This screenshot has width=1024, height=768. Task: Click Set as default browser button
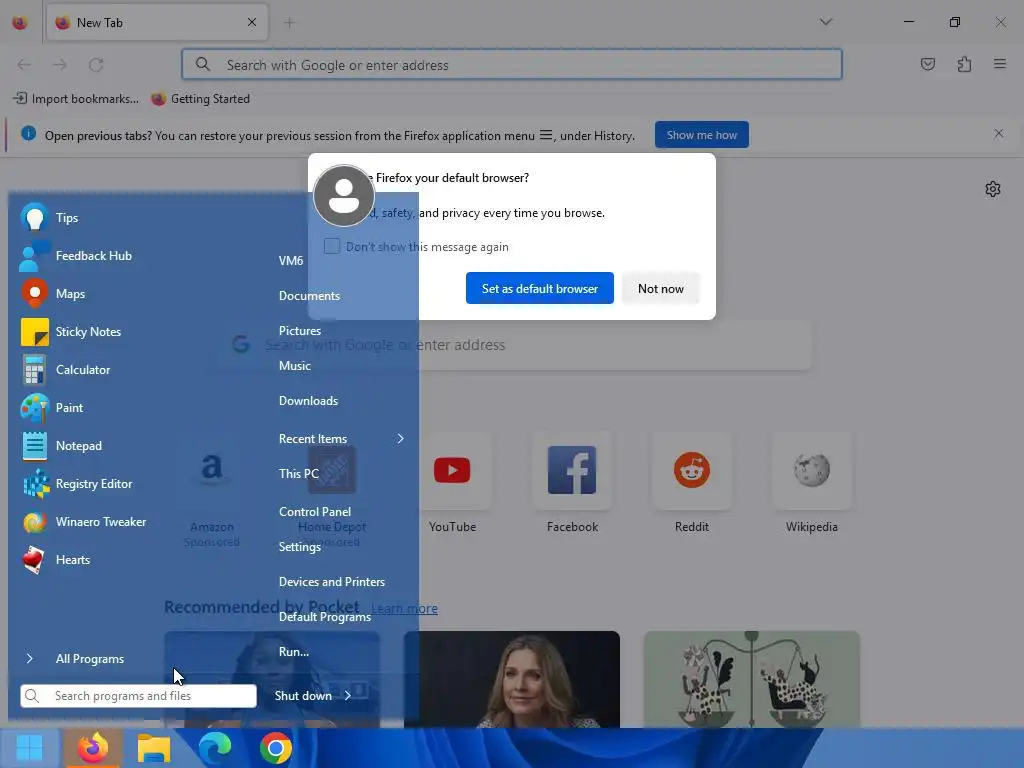[539, 288]
